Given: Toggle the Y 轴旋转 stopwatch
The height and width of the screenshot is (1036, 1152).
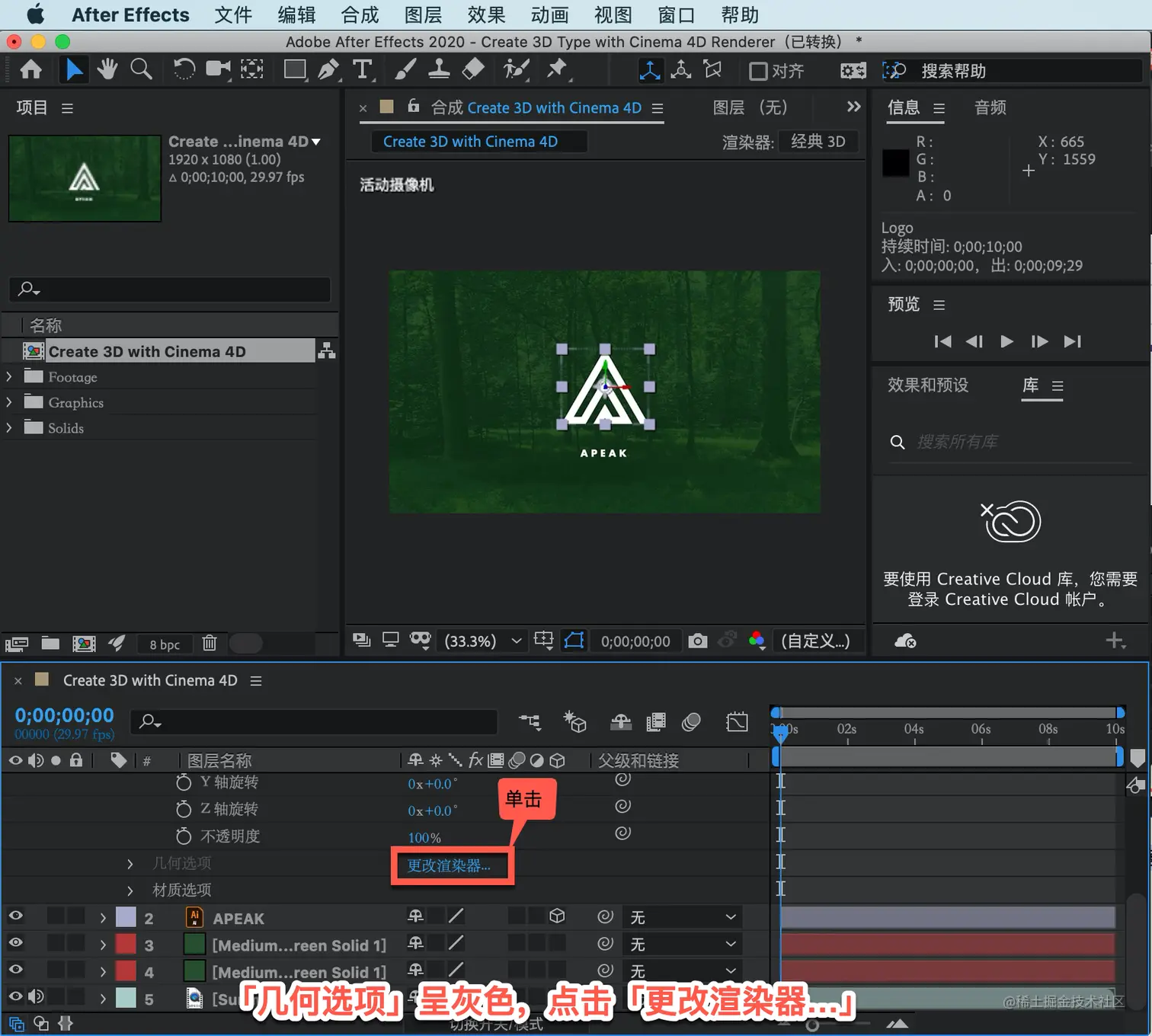Looking at the screenshot, I should pyautogui.click(x=184, y=782).
